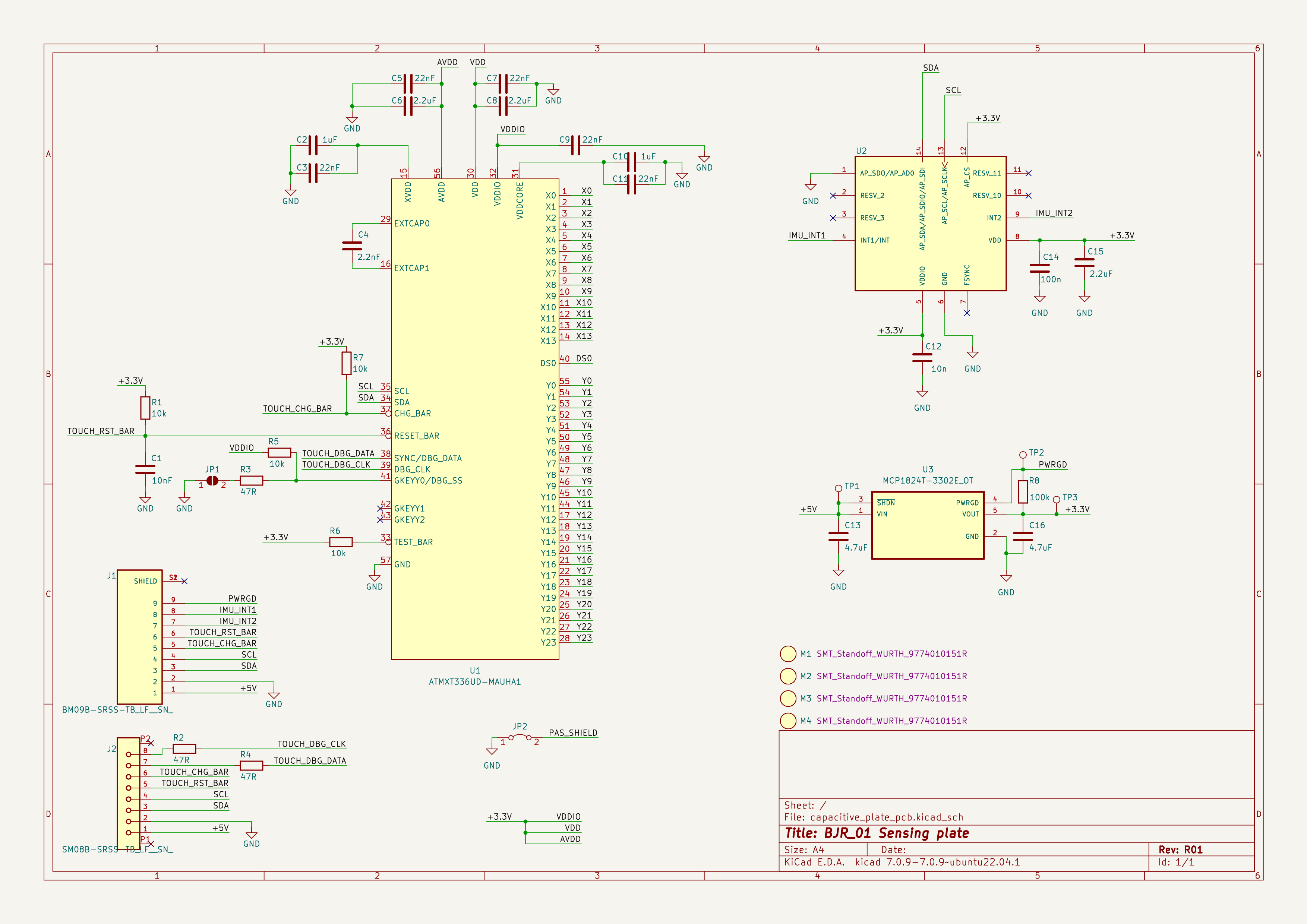
Task: Select the U3 MCP1824T regulator body
Action: 927,525
